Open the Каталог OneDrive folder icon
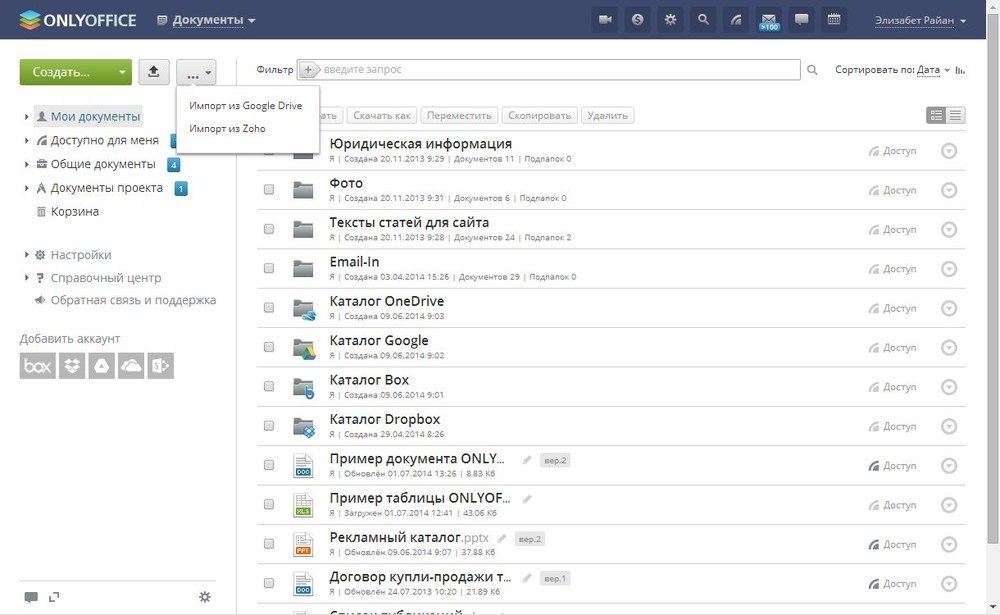 (x=304, y=309)
